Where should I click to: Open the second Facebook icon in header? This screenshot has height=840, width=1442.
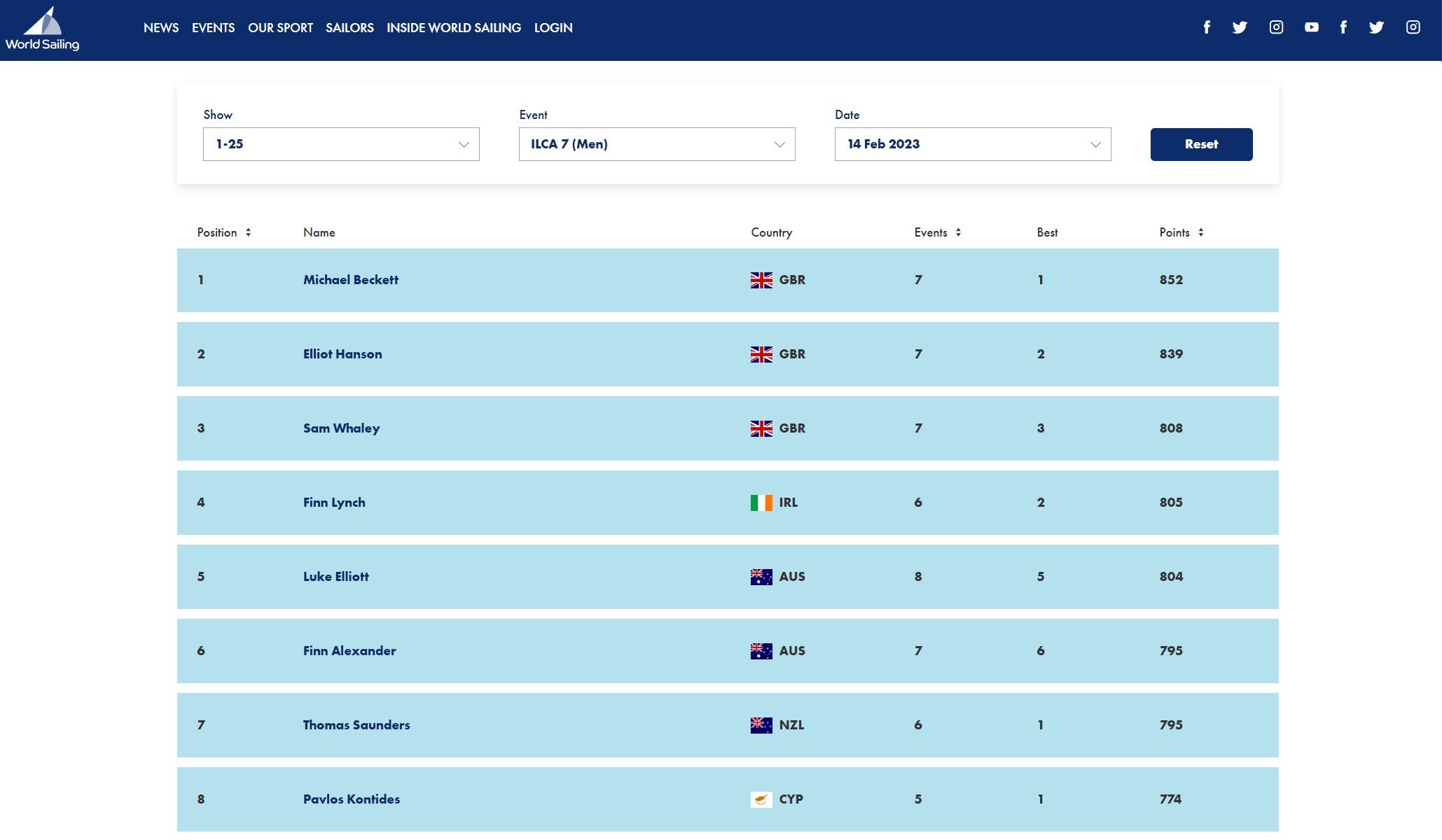[1343, 27]
